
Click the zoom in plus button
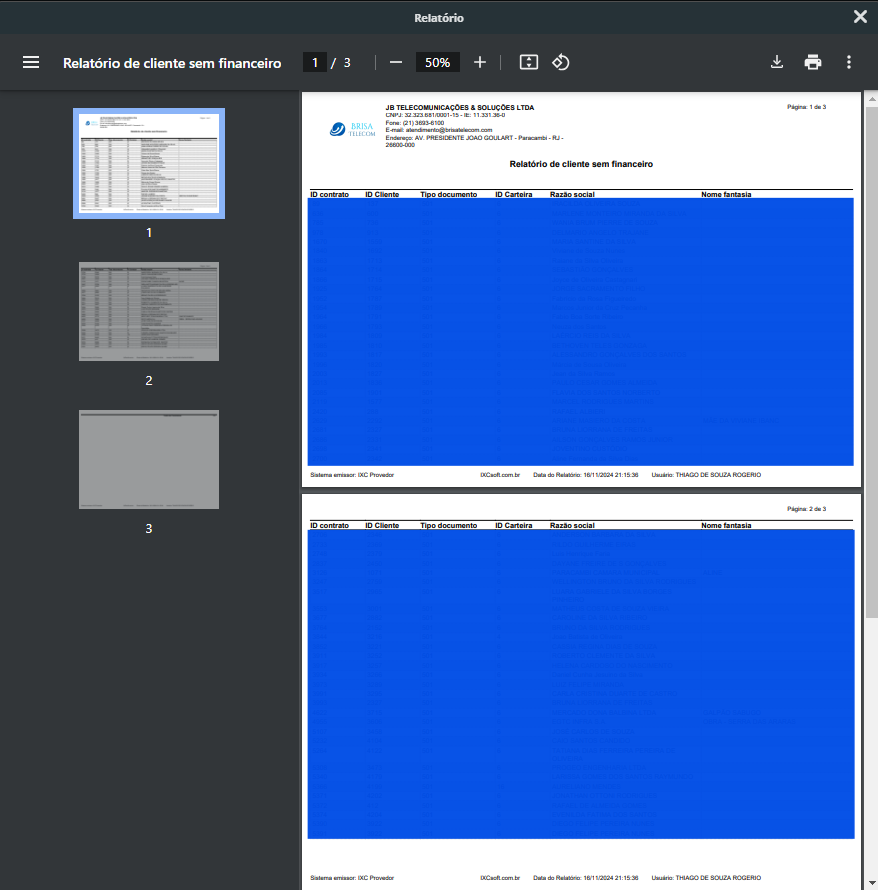480,62
